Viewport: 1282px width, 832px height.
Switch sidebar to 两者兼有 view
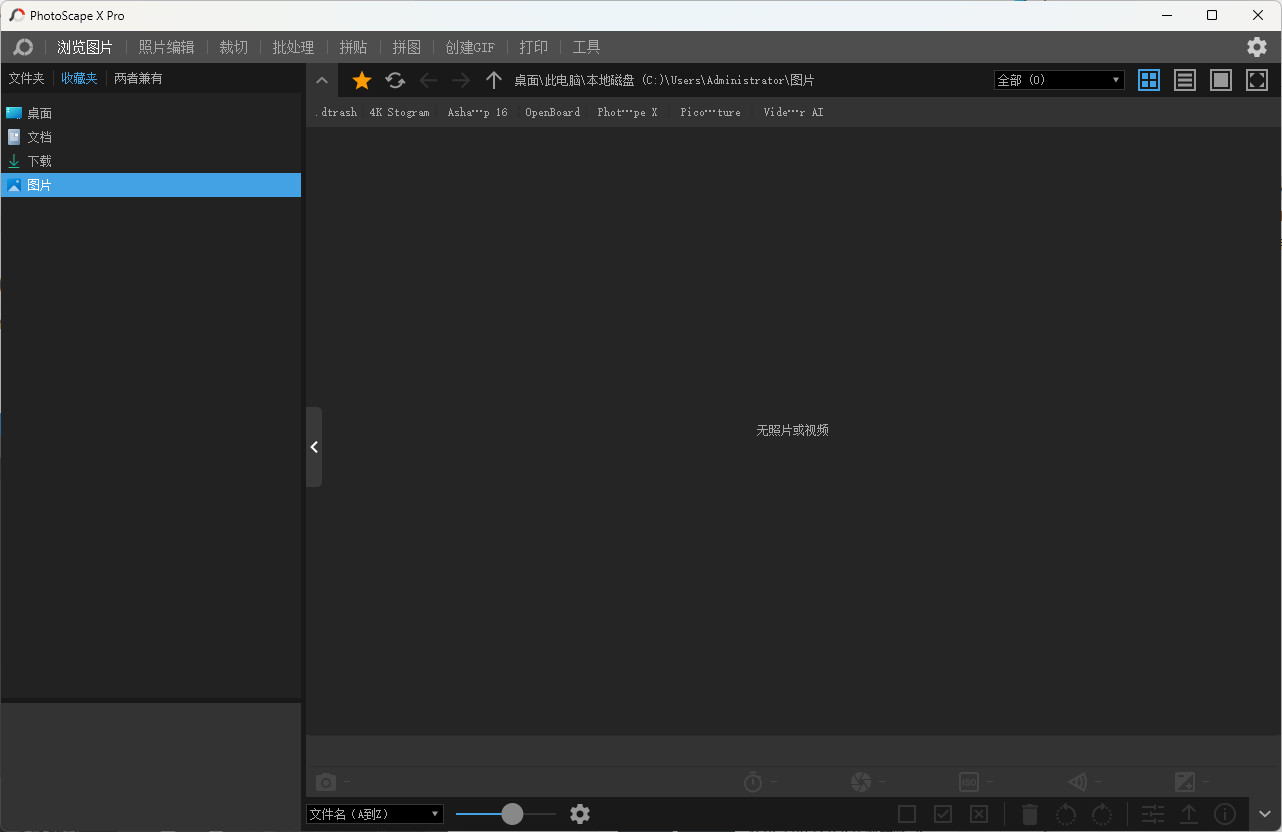click(x=138, y=78)
